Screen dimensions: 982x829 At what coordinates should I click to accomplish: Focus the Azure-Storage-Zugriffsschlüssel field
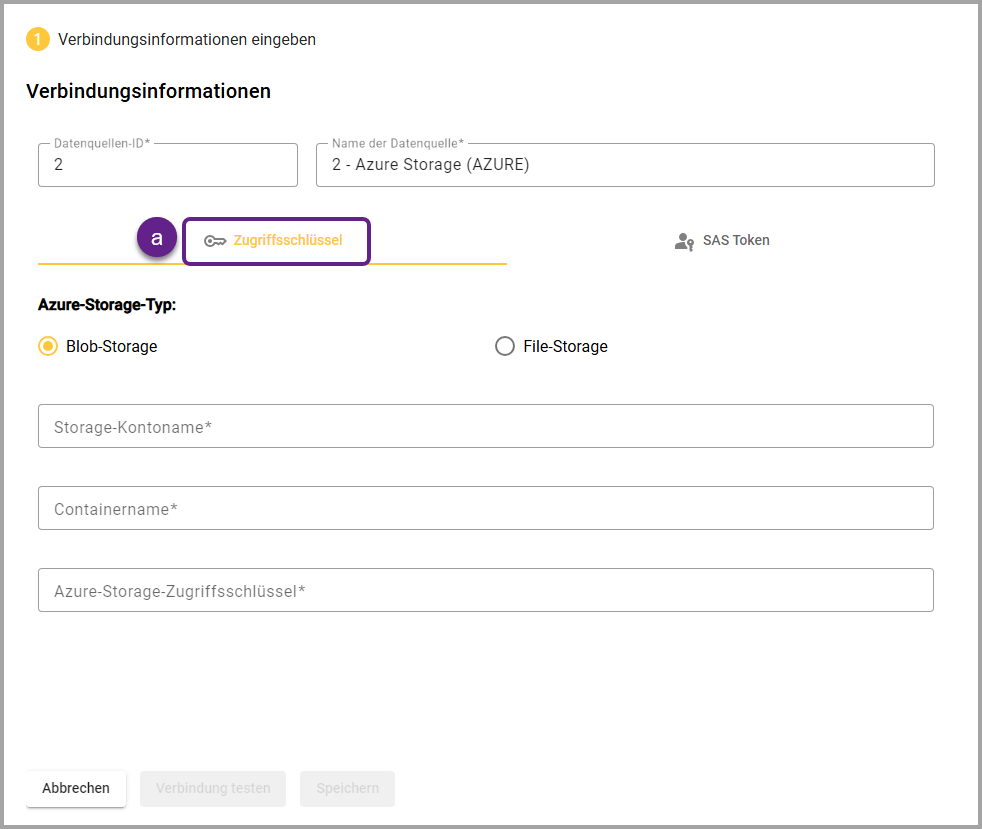tap(485, 591)
